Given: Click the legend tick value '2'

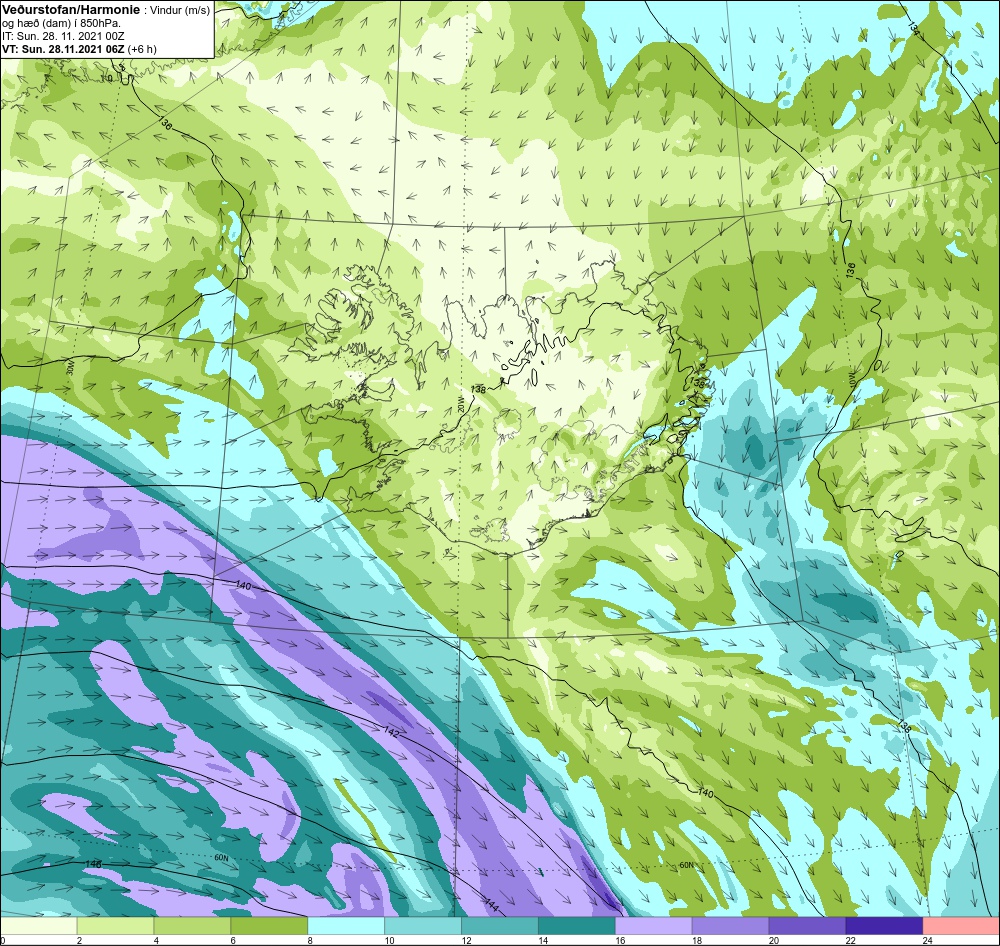Looking at the screenshot, I should tap(79, 940).
